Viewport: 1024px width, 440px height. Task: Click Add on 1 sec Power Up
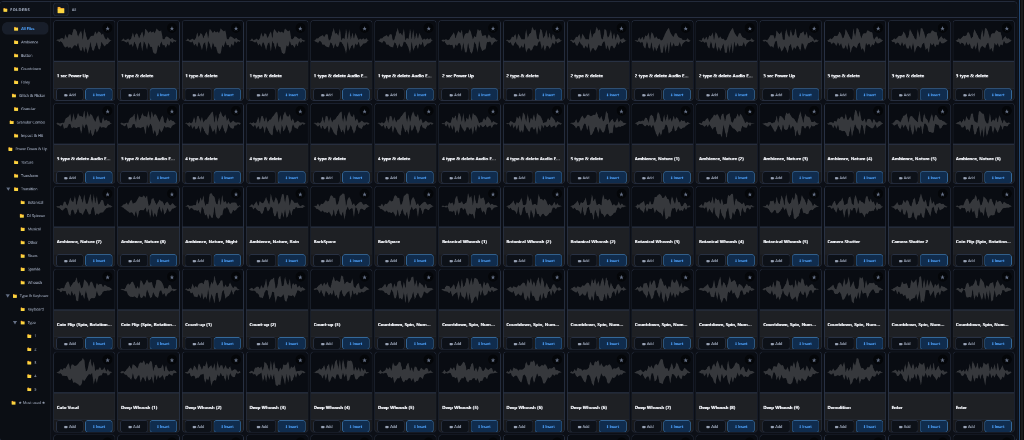click(70, 95)
